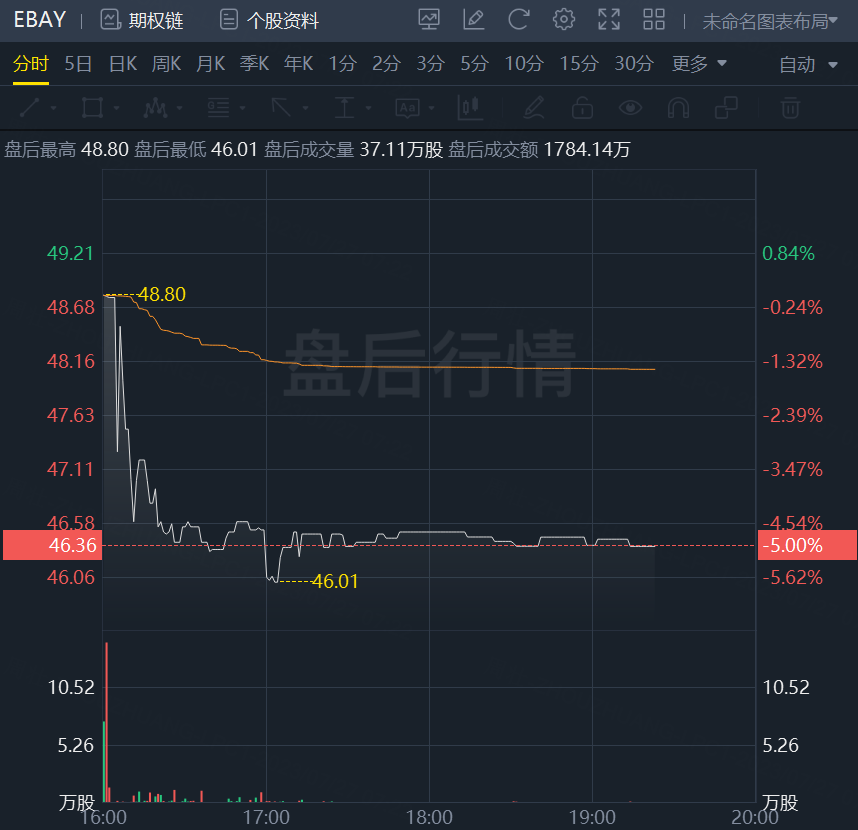Expand chart to fullscreen
Viewport: 858px width, 830px height.
pyautogui.click(x=608, y=19)
